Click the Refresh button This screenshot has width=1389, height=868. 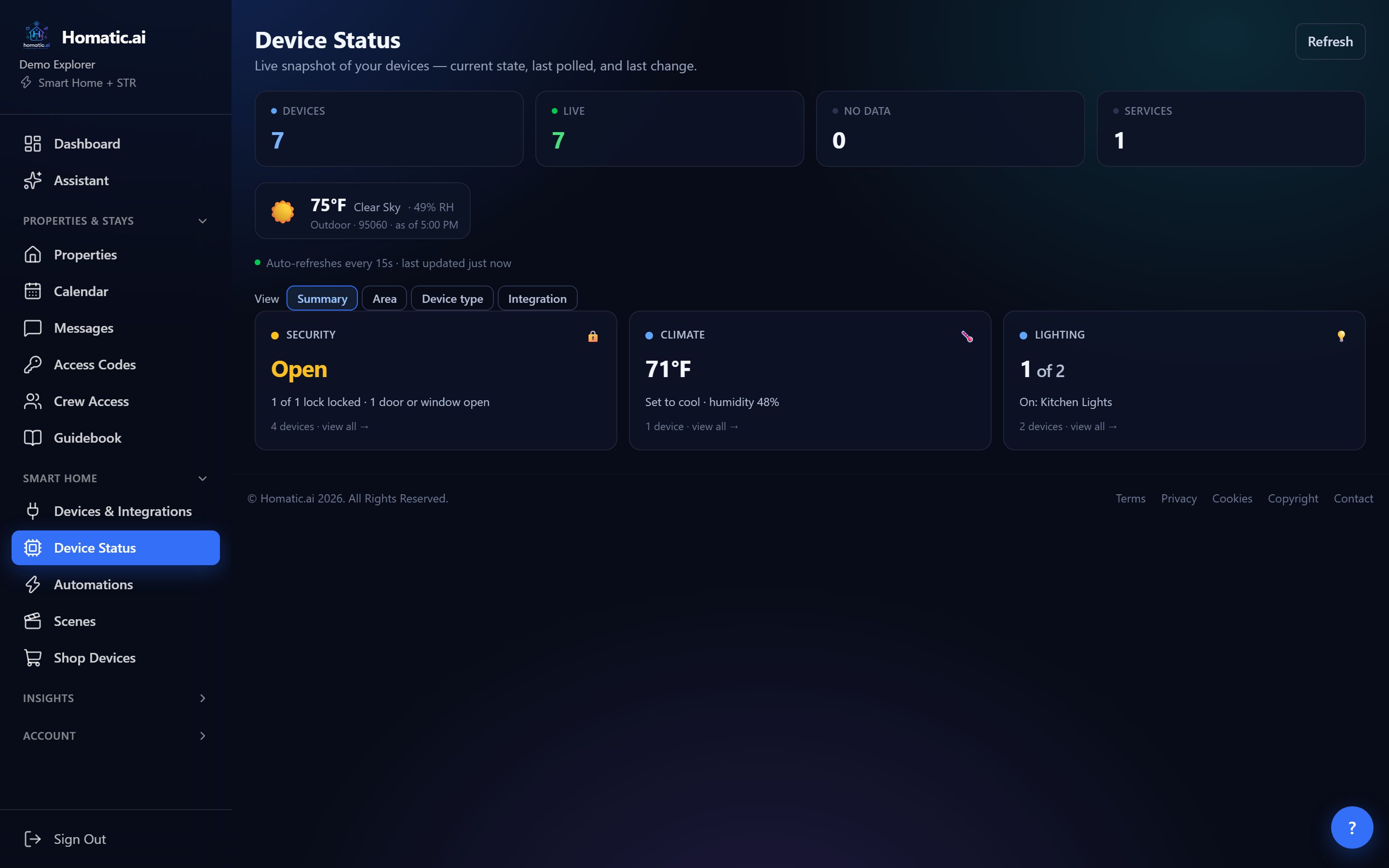[x=1330, y=41]
